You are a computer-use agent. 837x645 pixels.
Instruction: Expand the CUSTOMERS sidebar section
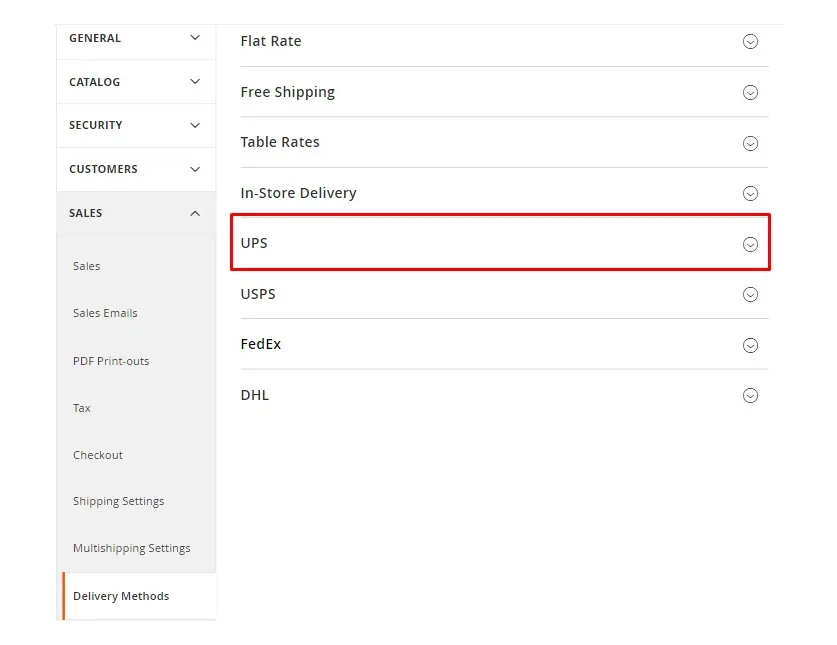[135, 169]
